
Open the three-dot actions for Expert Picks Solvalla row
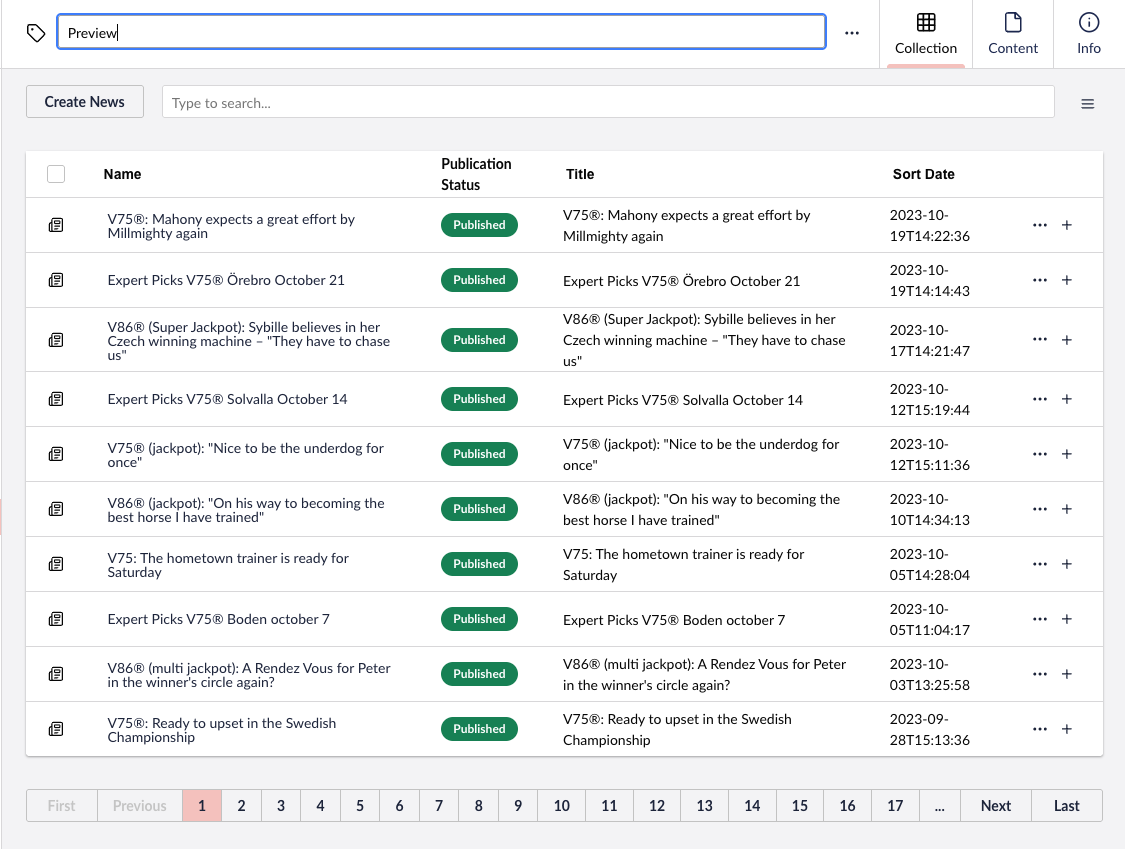1040,399
